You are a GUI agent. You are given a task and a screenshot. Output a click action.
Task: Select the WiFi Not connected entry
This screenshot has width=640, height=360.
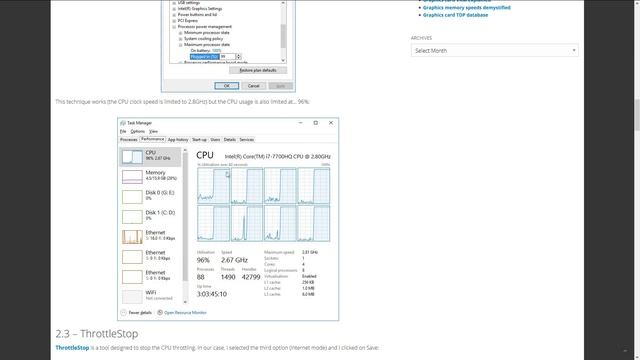(x=150, y=296)
